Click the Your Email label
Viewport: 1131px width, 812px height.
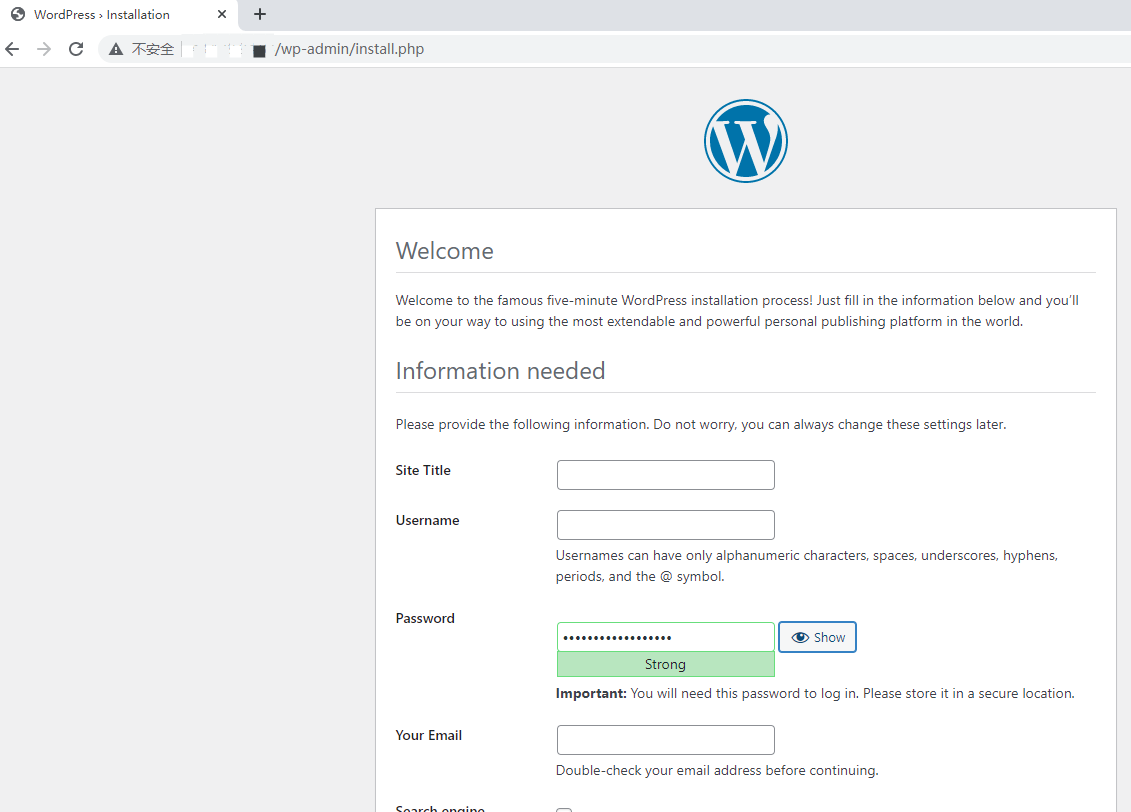pos(428,736)
